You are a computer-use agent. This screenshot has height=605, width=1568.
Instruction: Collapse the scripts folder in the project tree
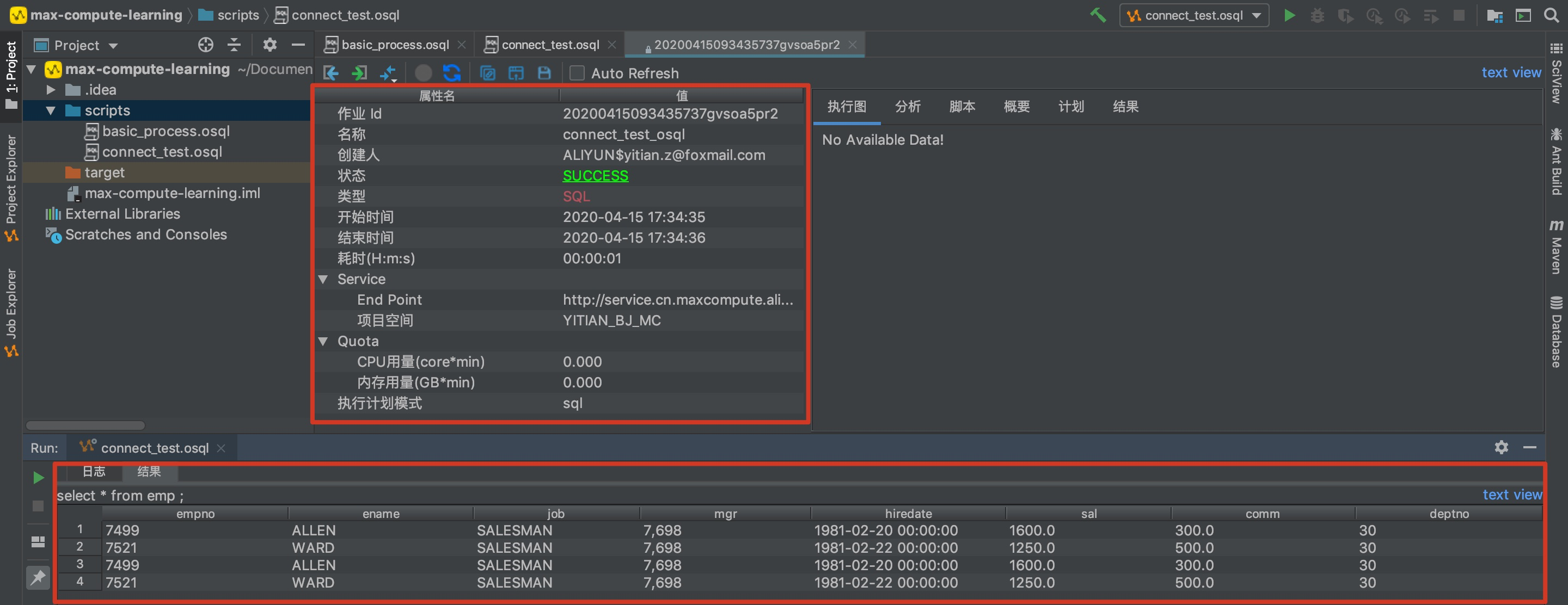[x=51, y=110]
